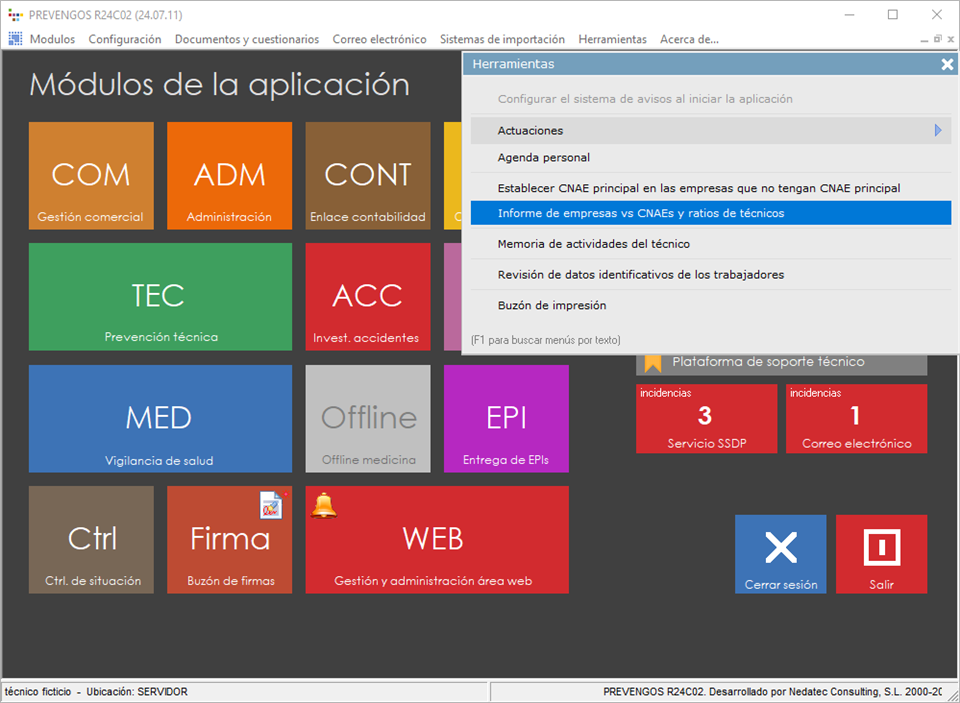Open Sistemas de importación menu
Screen dimensions: 960x703
point(502,39)
